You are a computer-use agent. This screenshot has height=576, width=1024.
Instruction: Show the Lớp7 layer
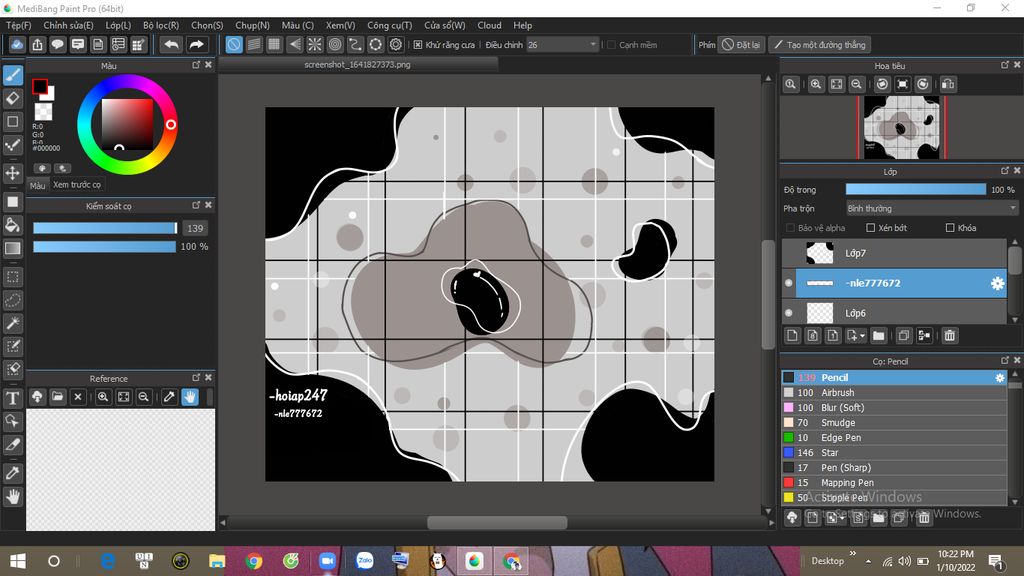[789, 253]
